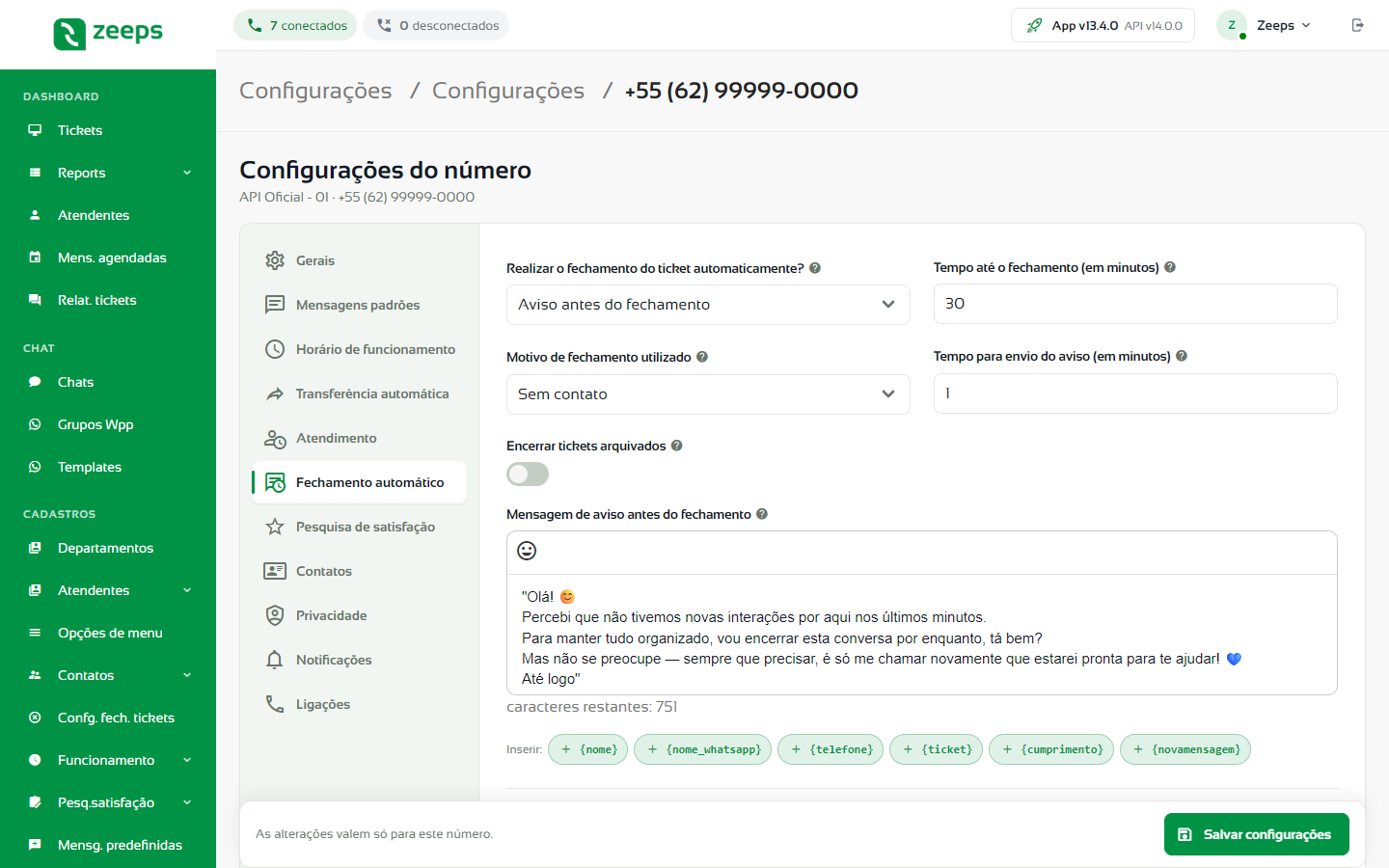Click the Relat. tickets icon in sidebar

click(x=35, y=300)
